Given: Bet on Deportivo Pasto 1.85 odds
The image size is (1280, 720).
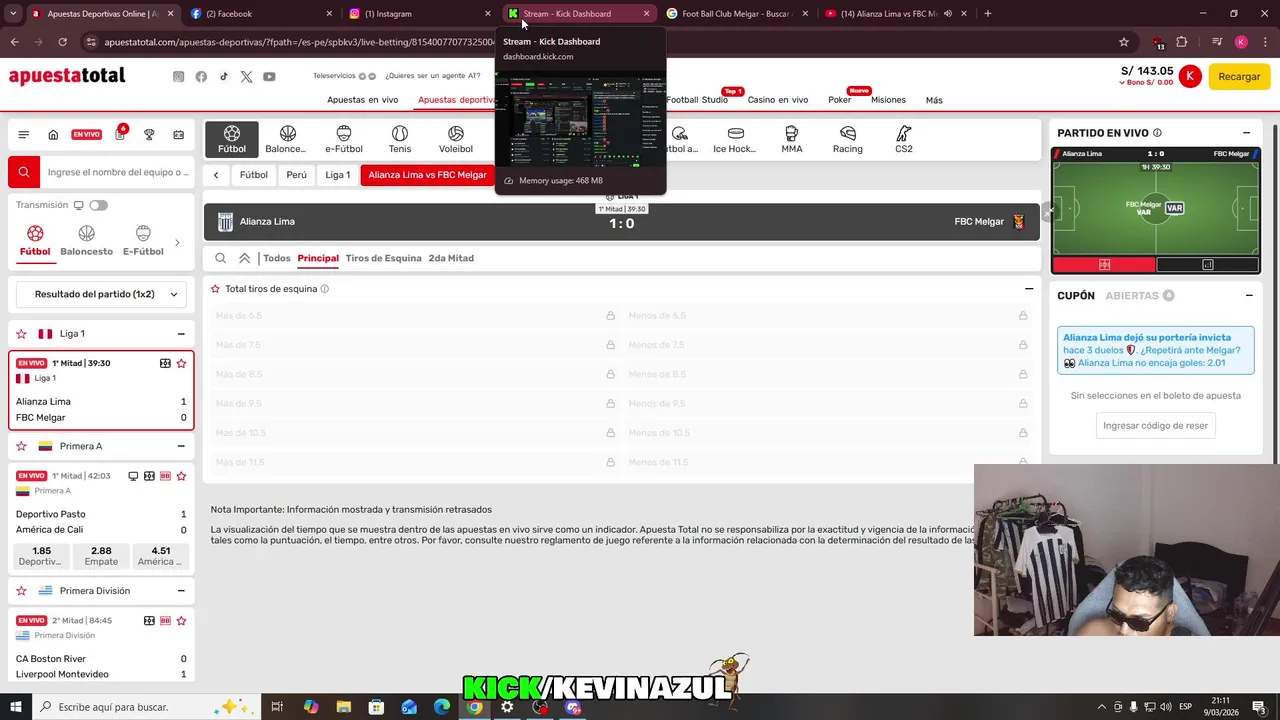Looking at the screenshot, I should (41, 556).
